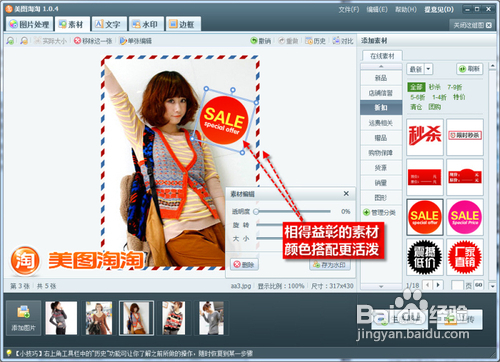The width and height of the screenshot is (500, 362).
Task: Select the first photo thumbnail in filmstrip
Action: pyautogui.click(x=61, y=318)
